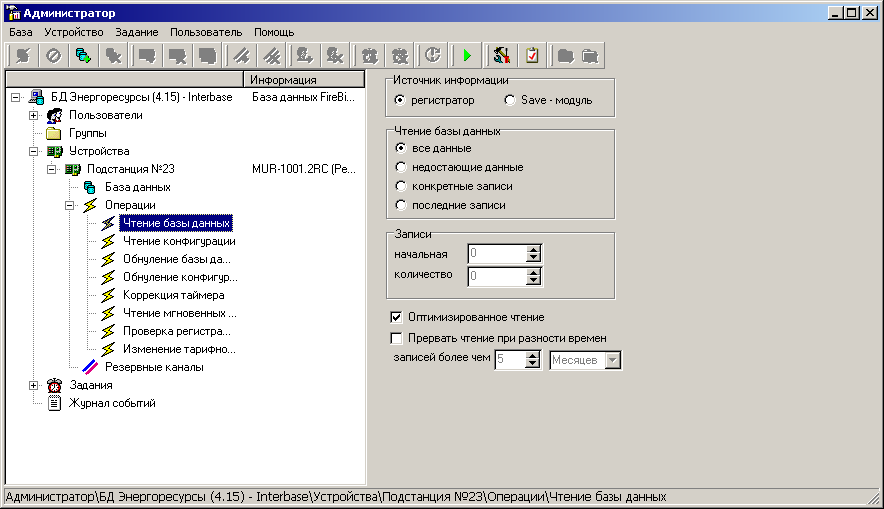This screenshot has height=509, width=884.
Task: Click the yellow folder icon of Группы
Action: (x=54, y=133)
